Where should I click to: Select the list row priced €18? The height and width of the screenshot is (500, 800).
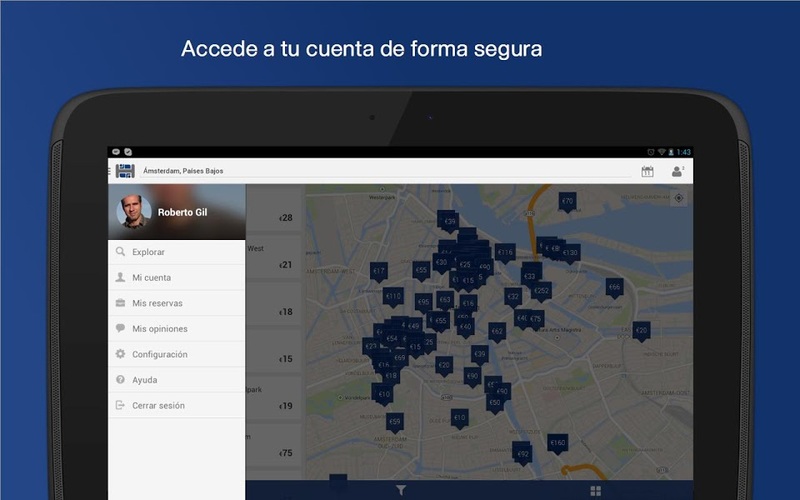tap(274, 304)
